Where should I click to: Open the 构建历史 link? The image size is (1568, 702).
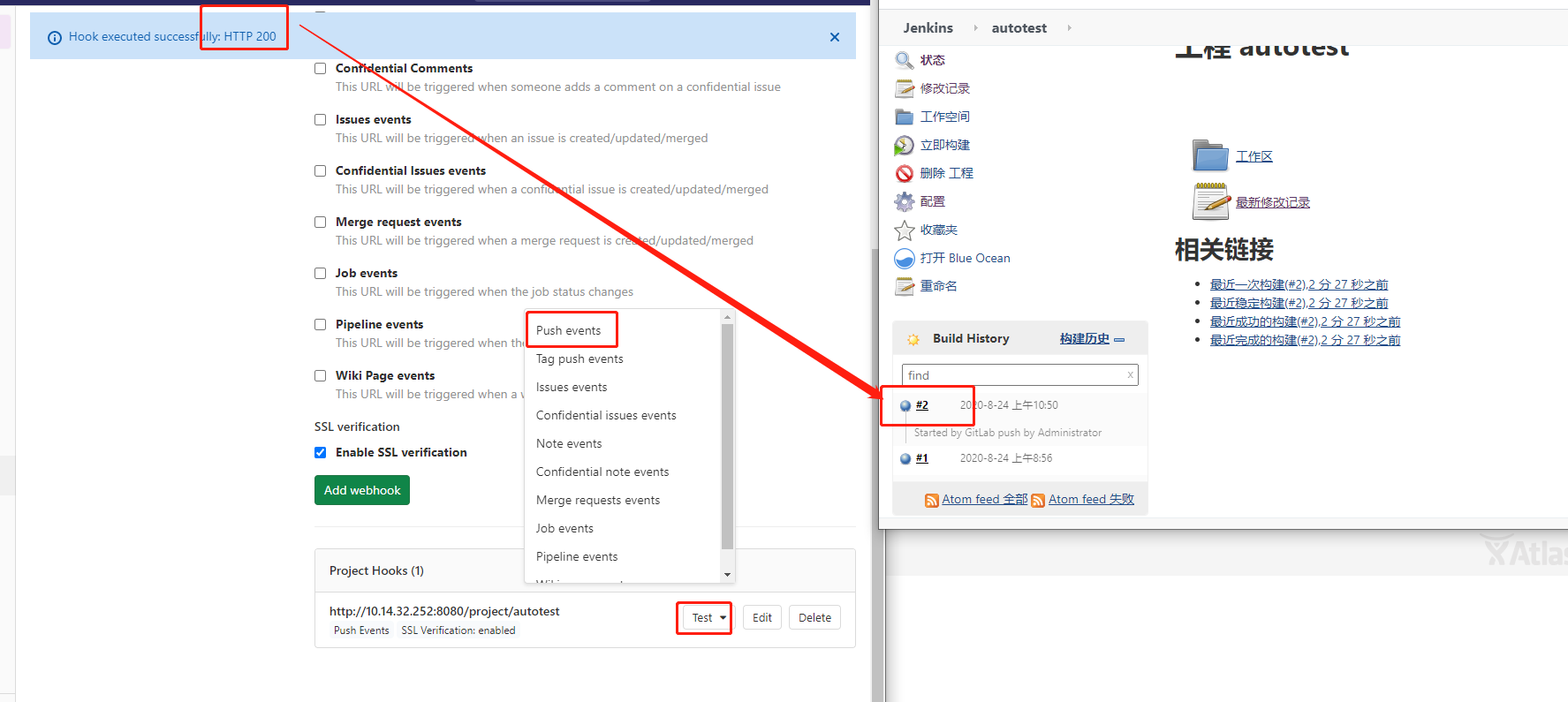click(x=1085, y=339)
